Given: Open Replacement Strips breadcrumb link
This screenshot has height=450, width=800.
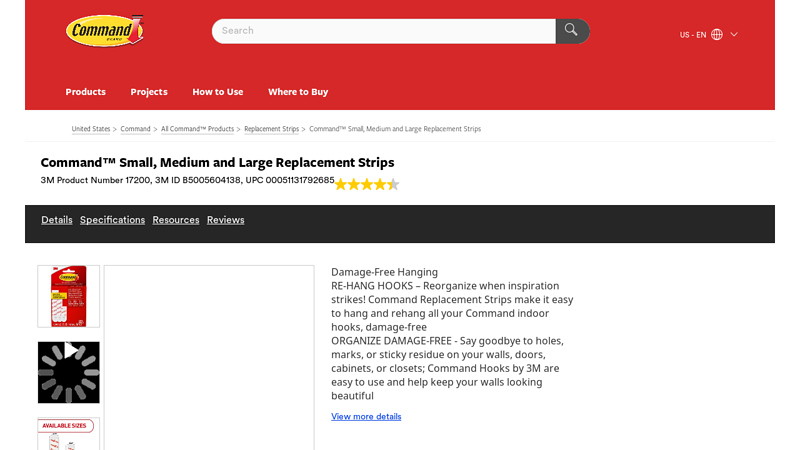Looking at the screenshot, I should 271,129.
